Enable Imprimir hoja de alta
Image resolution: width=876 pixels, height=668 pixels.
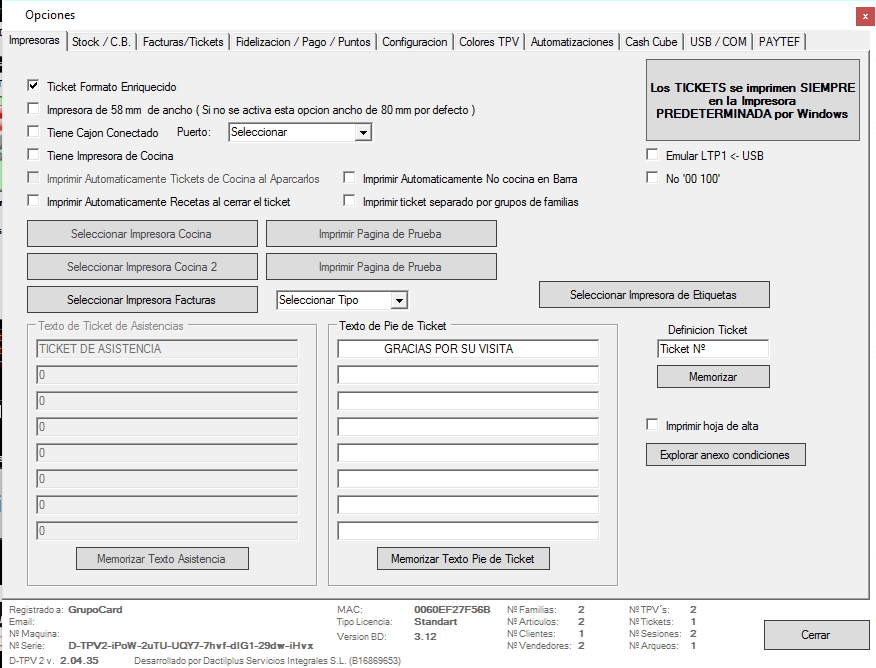point(652,424)
